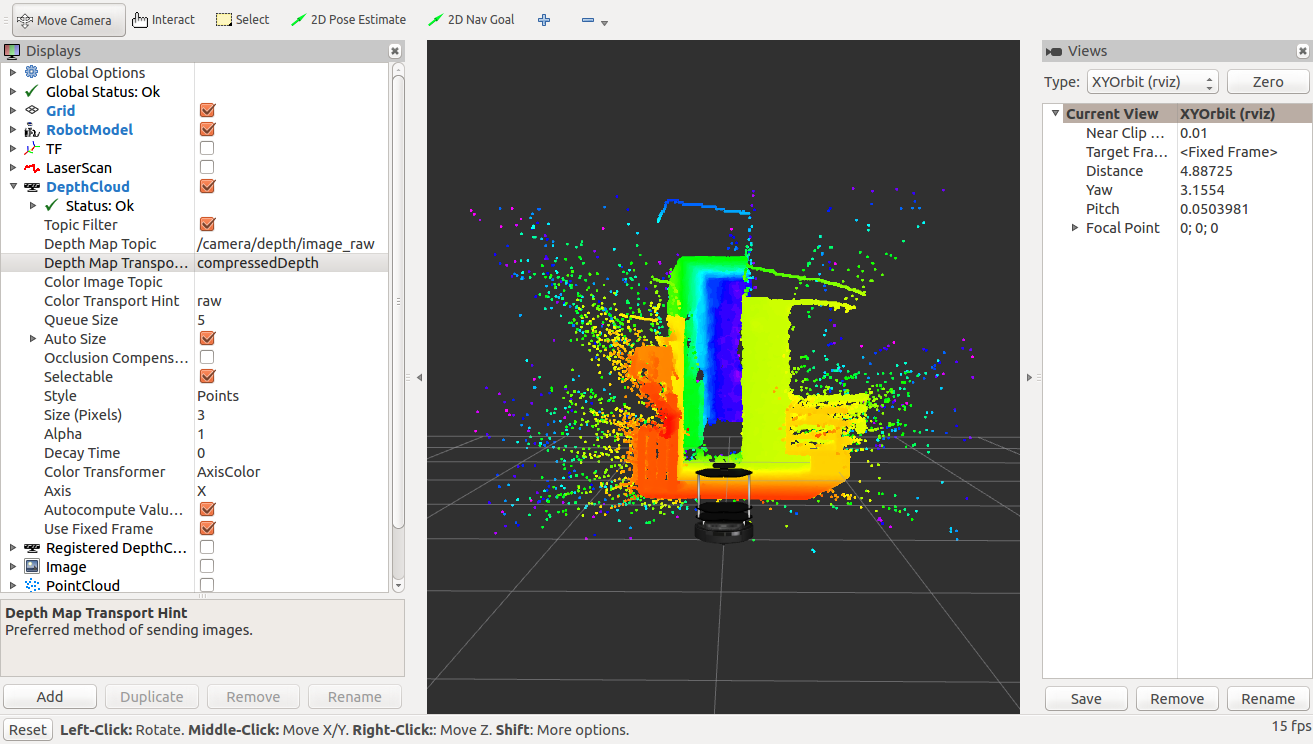Screen dimensions: 1313x744
Task: Enable the TF display checkbox
Action: 207,148
